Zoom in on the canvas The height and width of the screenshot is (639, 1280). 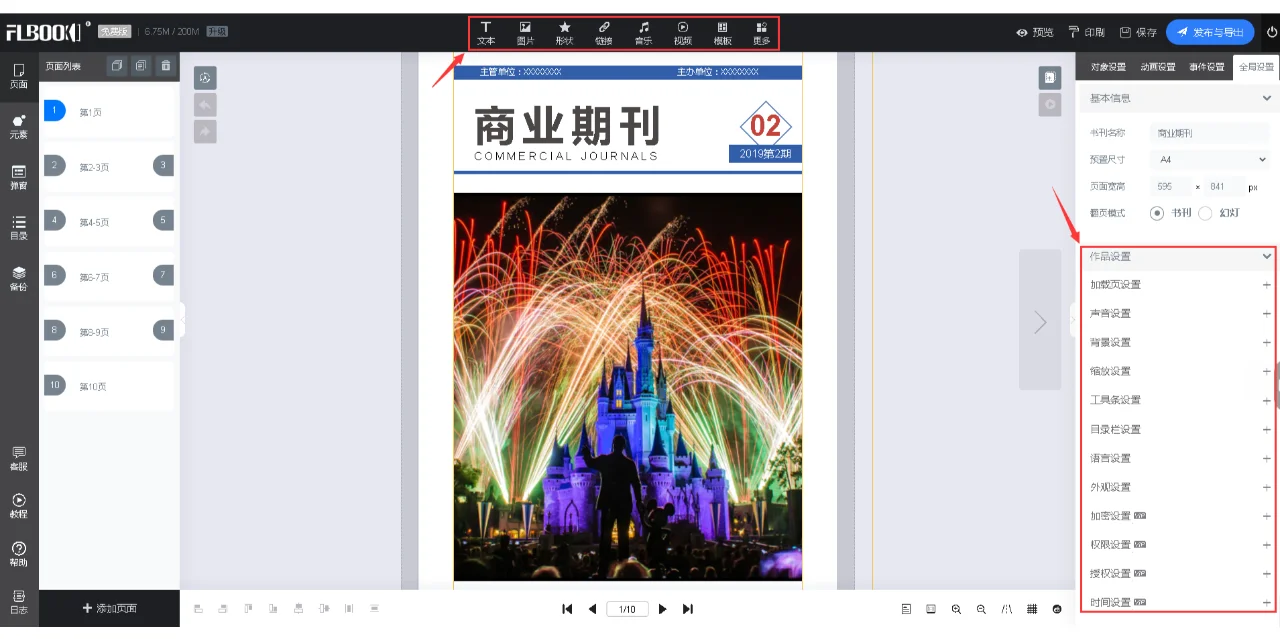click(x=956, y=609)
